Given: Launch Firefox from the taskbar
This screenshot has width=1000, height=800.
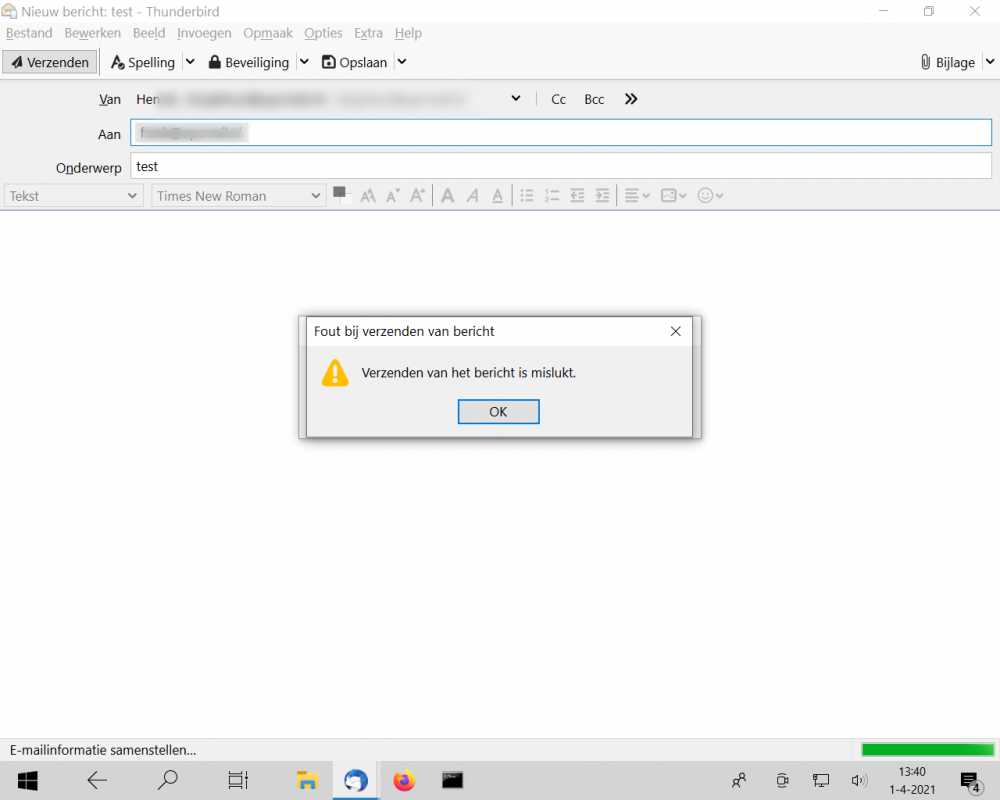Looking at the screenshot, I should 404,780.
